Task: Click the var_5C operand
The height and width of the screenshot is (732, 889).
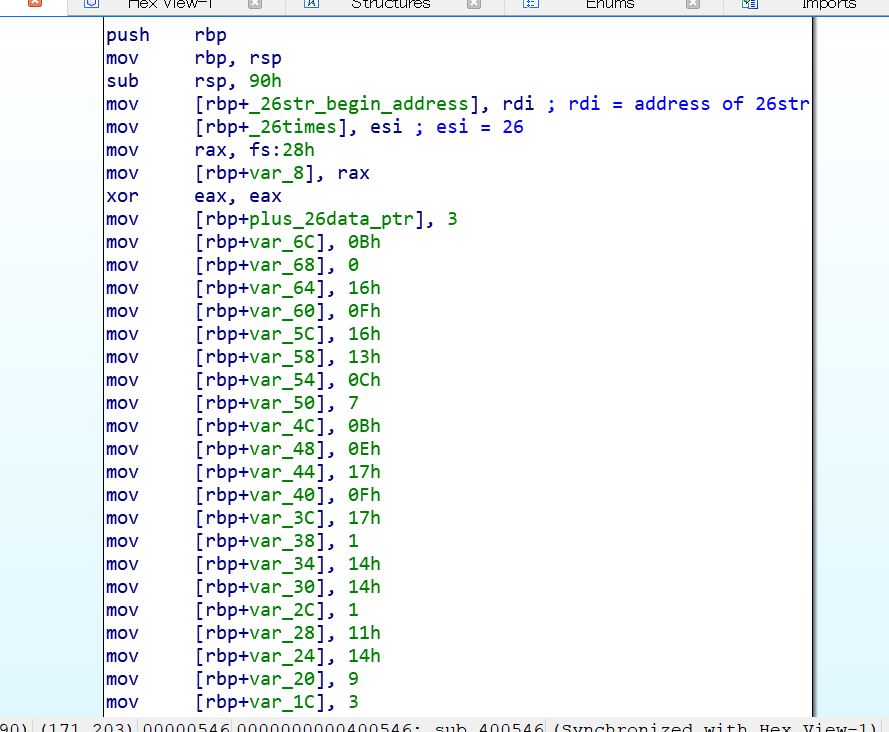Action: click(282, 334)
